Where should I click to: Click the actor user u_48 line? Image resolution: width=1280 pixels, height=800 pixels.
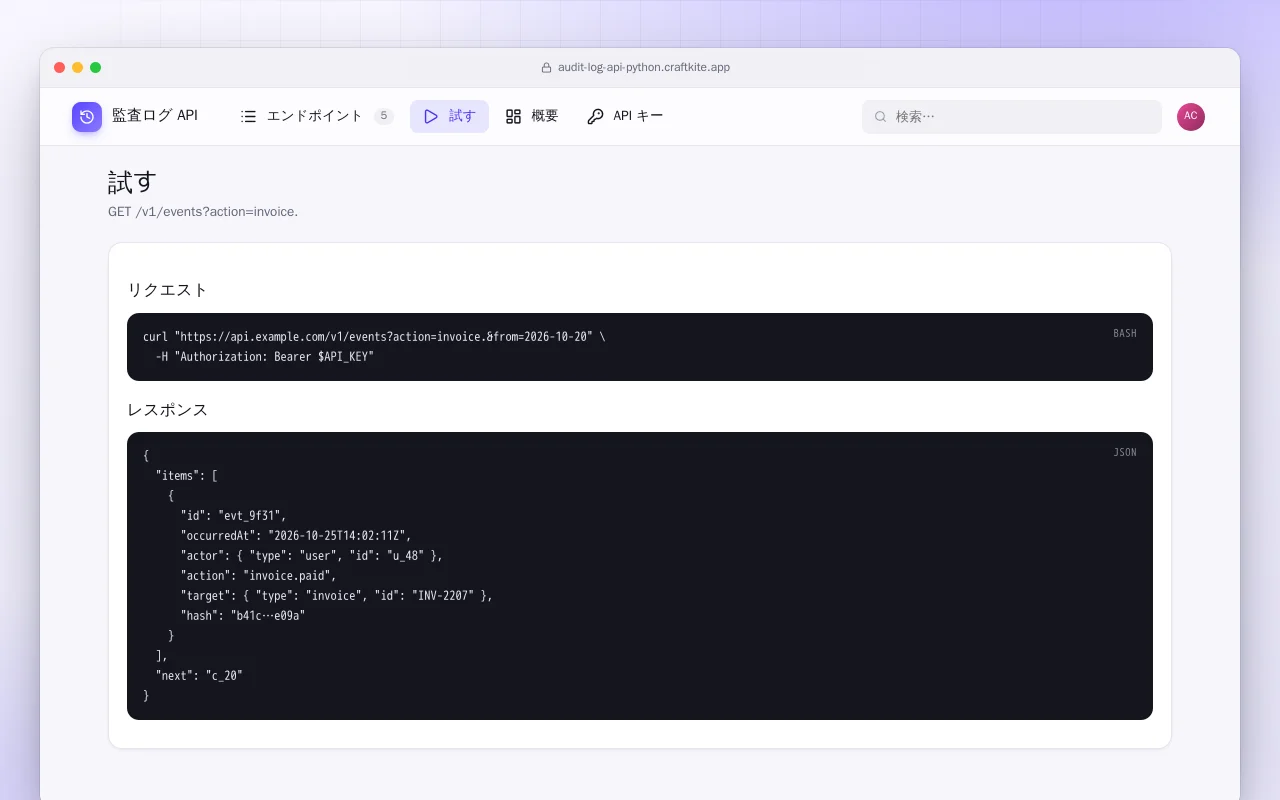(312, 556)
